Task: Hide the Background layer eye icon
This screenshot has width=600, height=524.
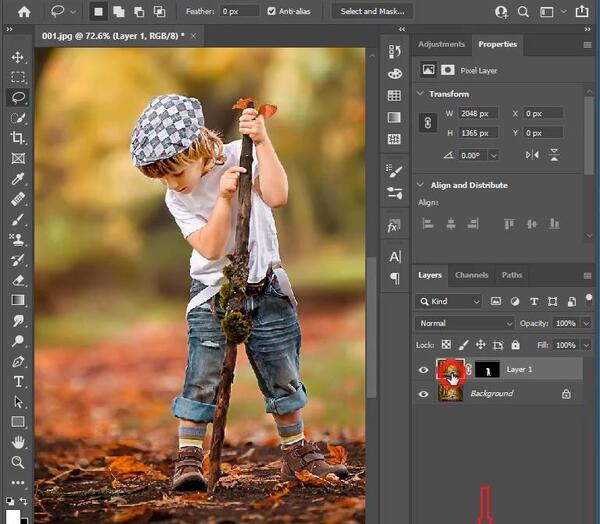Action: (x=423, y=394)
